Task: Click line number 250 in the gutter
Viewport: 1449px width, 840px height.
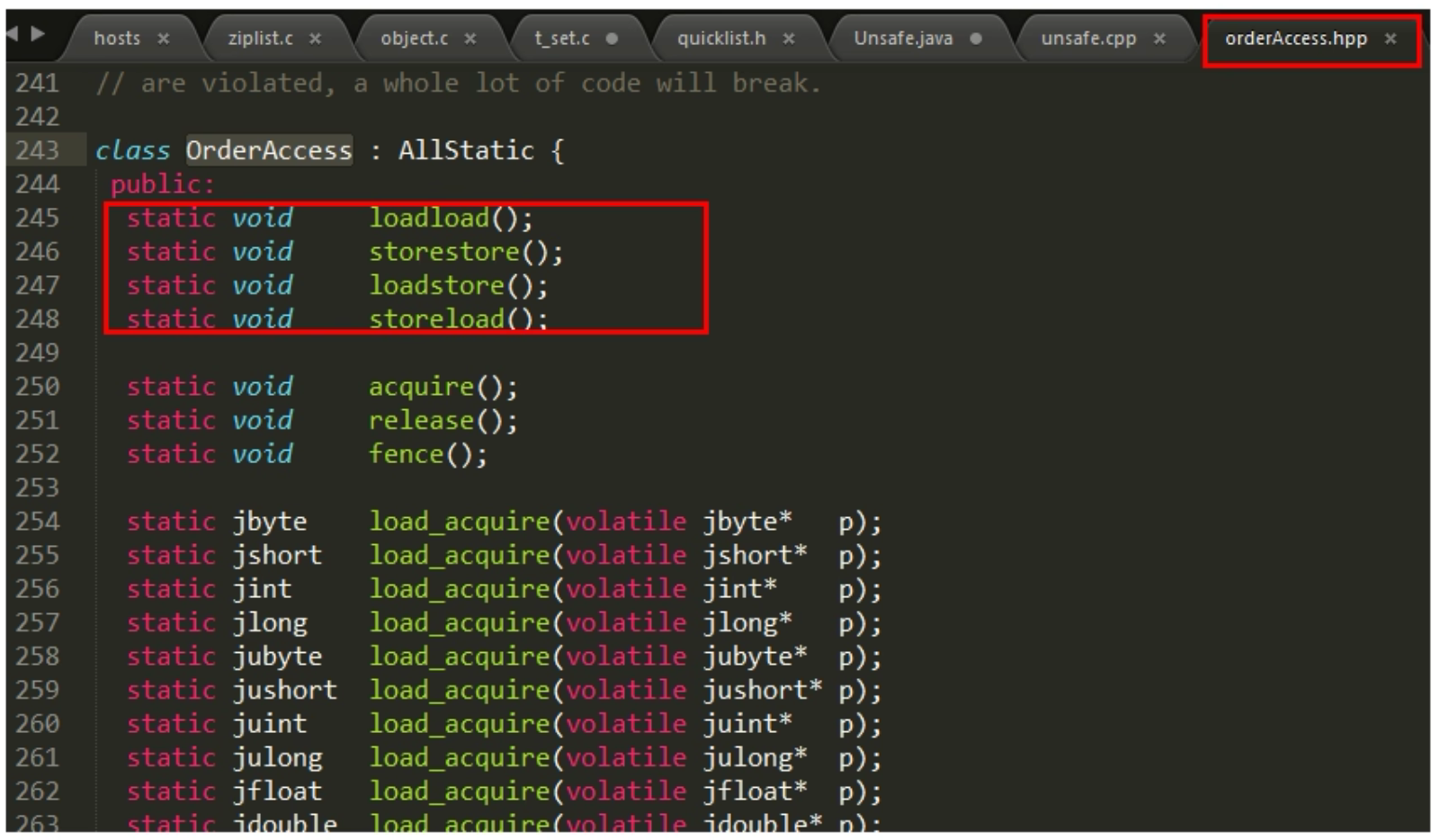Action: click(37, 387)
